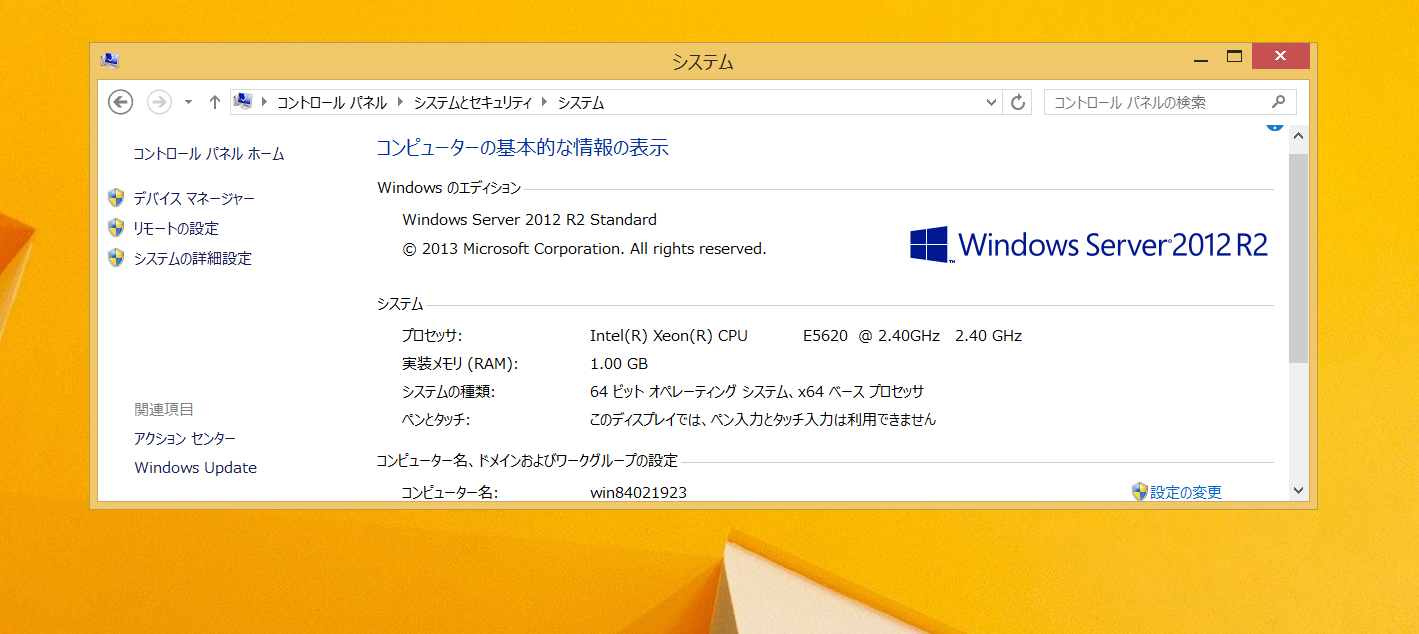
Task: Click the vertical scrollbar thumb
Action: click(x=1298, y=258)
